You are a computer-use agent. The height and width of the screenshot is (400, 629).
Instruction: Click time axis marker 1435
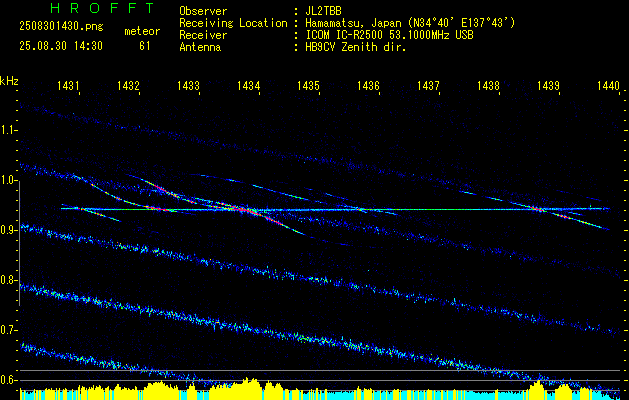click(308, 85)
